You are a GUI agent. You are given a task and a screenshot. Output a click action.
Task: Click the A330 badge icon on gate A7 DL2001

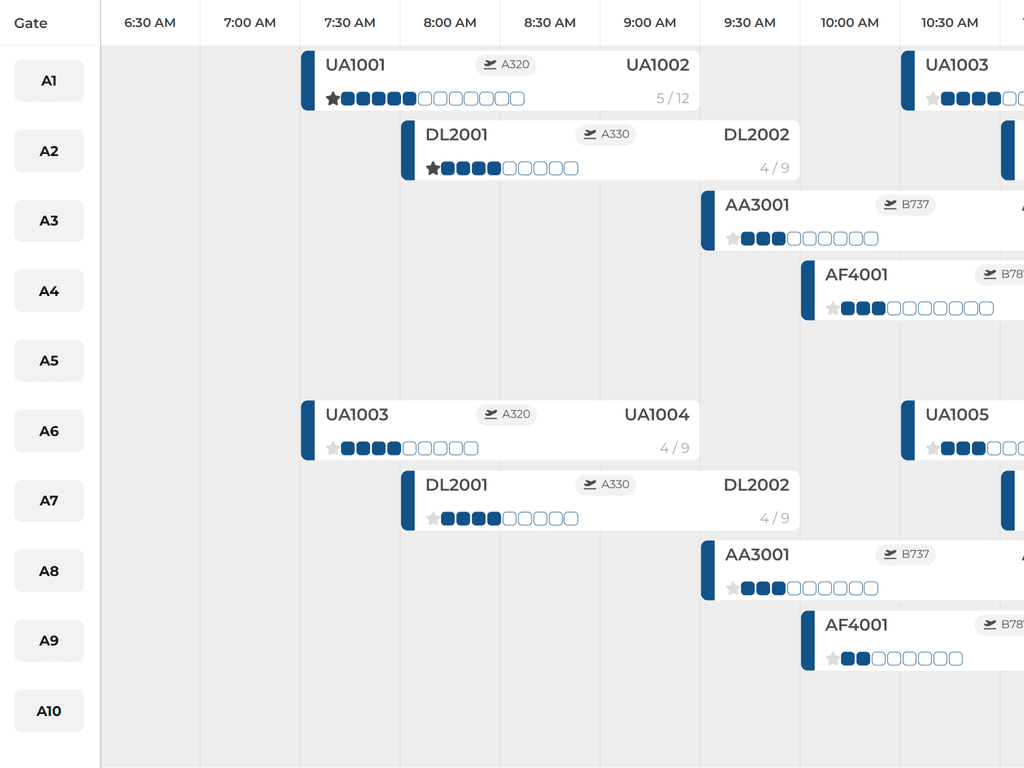point(589,484)
